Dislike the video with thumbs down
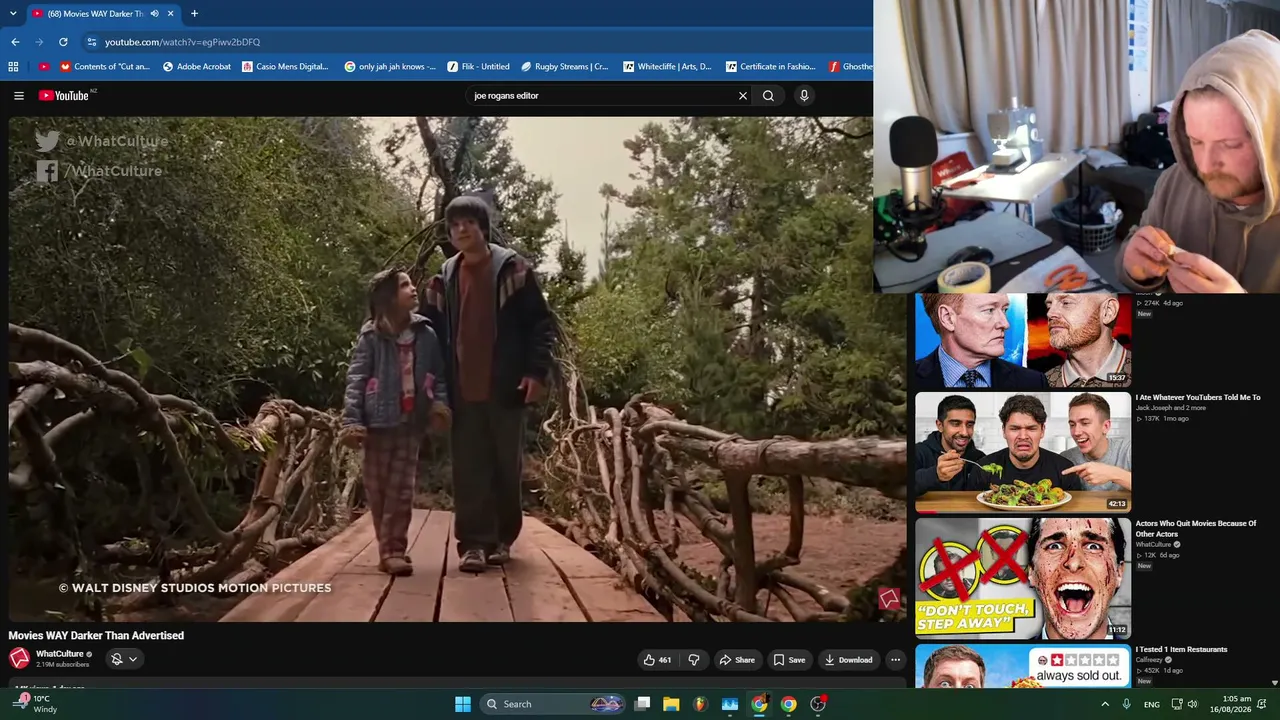Screen dimensions: 1280x720 693,660
